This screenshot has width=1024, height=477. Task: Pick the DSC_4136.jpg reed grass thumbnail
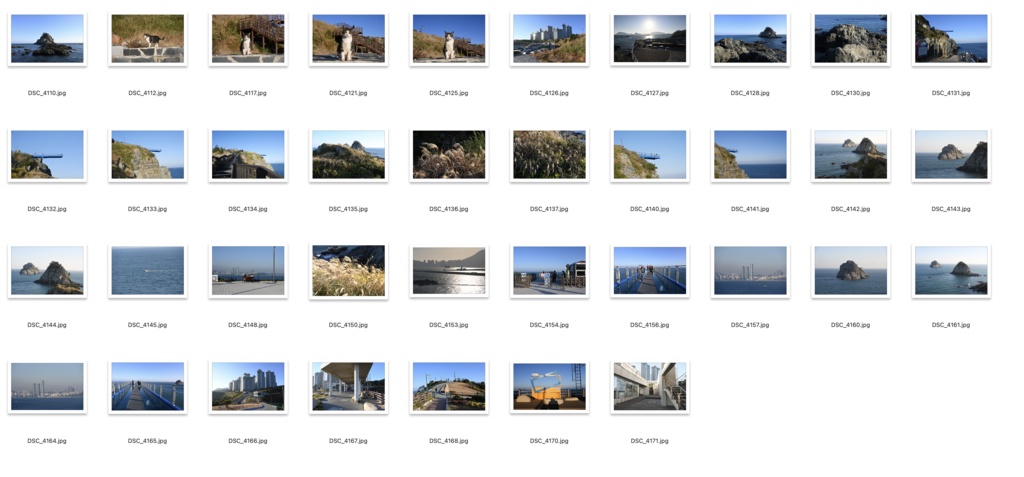(x=449, y=155)
